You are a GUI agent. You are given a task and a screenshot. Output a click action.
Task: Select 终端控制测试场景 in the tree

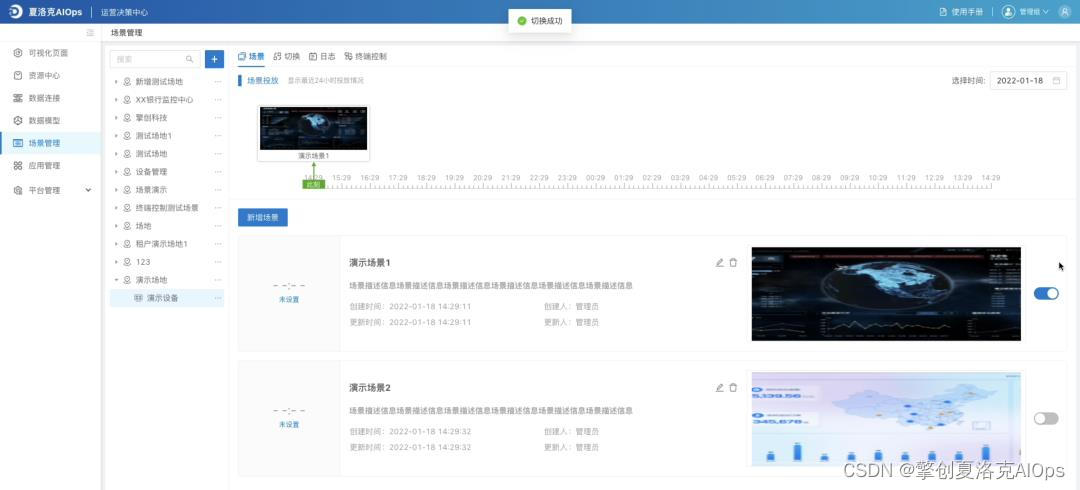[x=167, y=207]
